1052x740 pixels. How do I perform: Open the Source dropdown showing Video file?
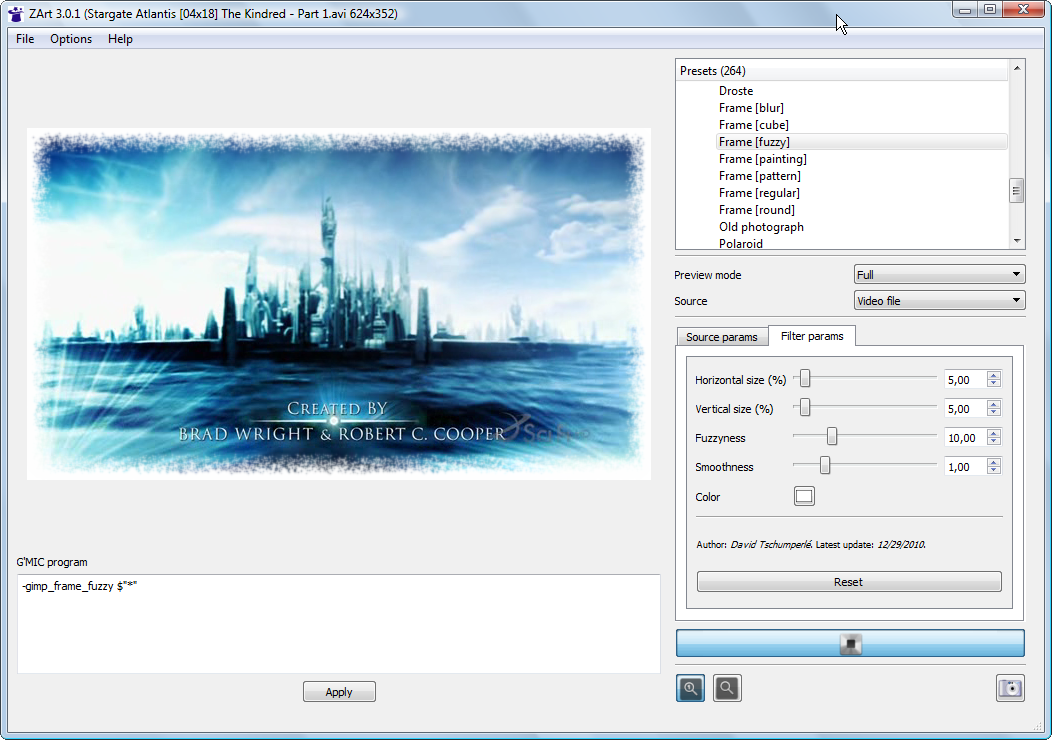pyautogui.click(x=939, y=301)
